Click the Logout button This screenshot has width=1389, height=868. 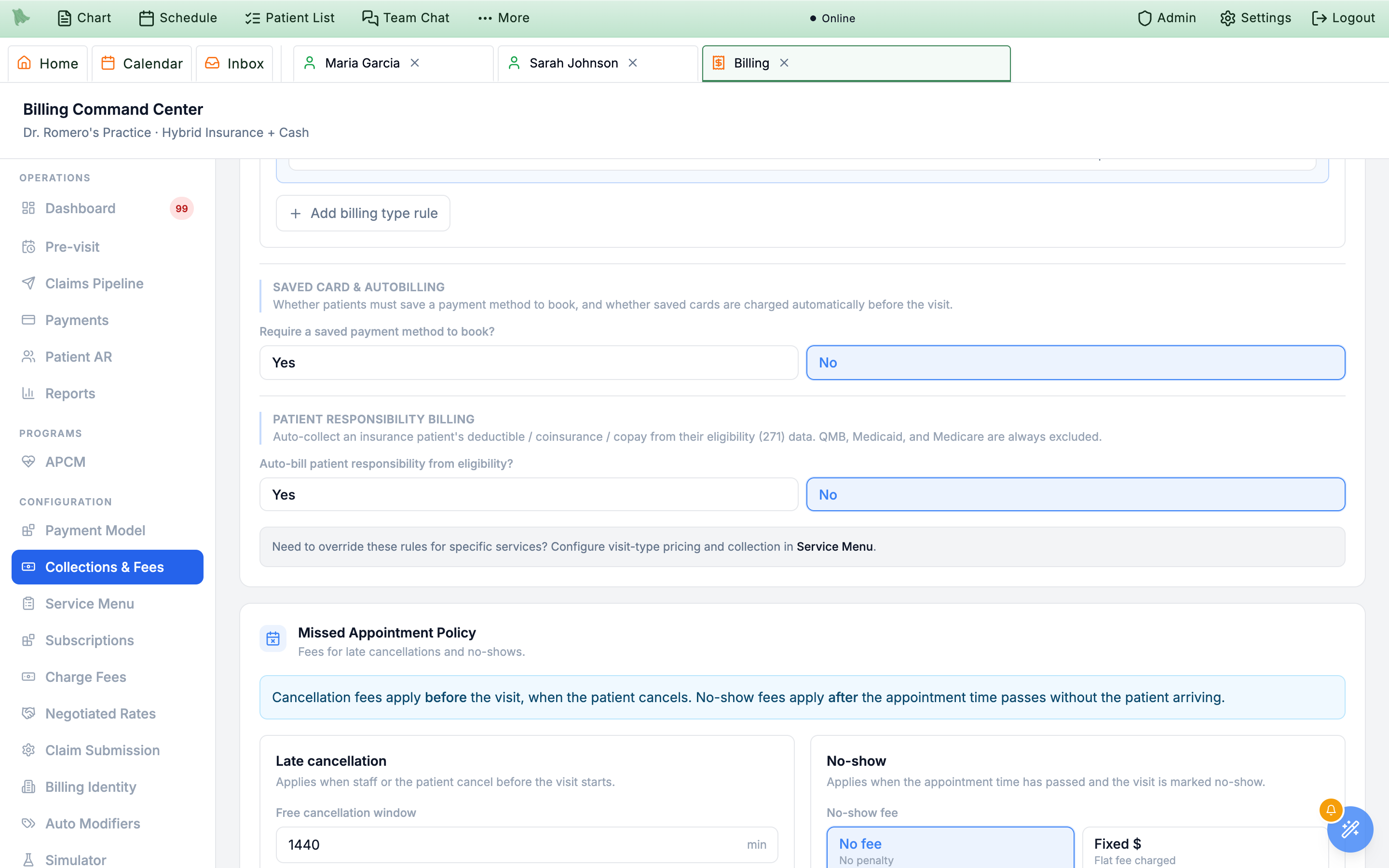click(x=1343, y=18)
